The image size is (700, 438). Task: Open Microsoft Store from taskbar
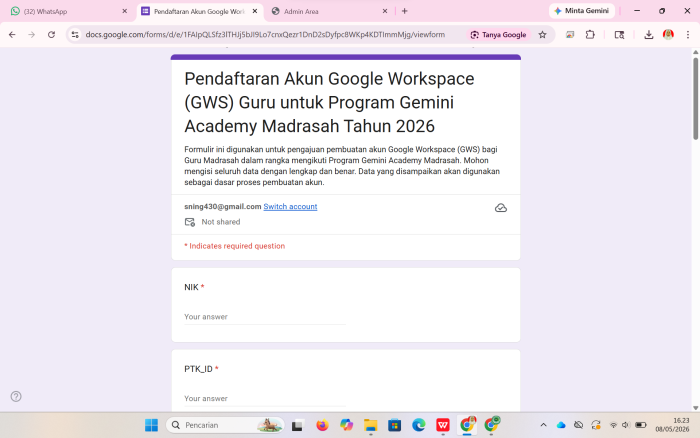click(x=394, y=425)
